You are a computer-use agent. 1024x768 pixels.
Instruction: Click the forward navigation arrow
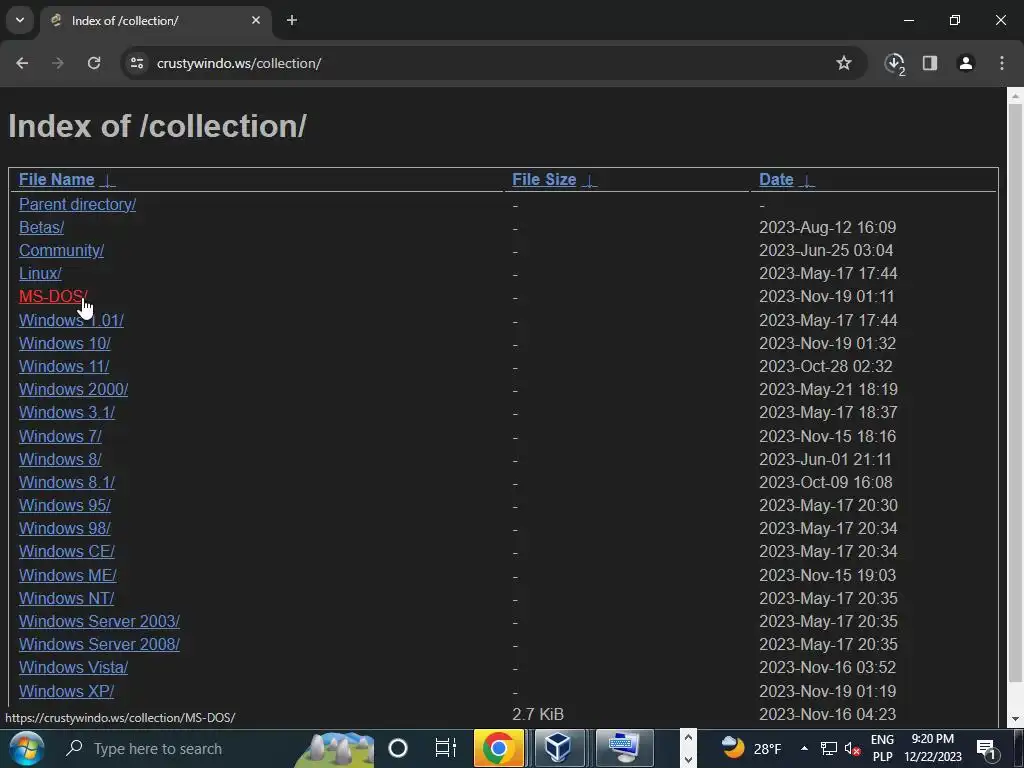pos(58,63)
